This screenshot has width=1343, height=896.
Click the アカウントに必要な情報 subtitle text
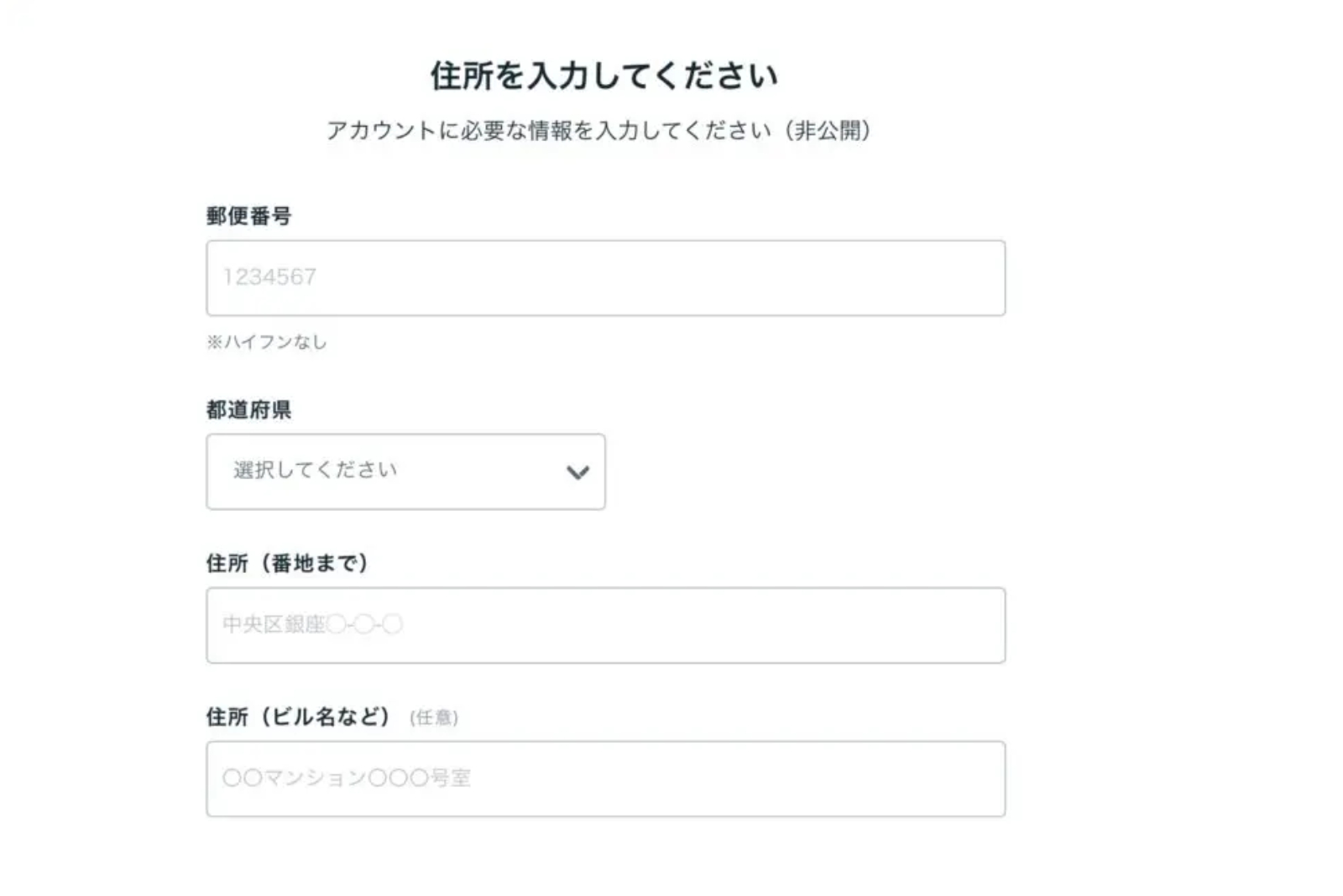point(603,129)
